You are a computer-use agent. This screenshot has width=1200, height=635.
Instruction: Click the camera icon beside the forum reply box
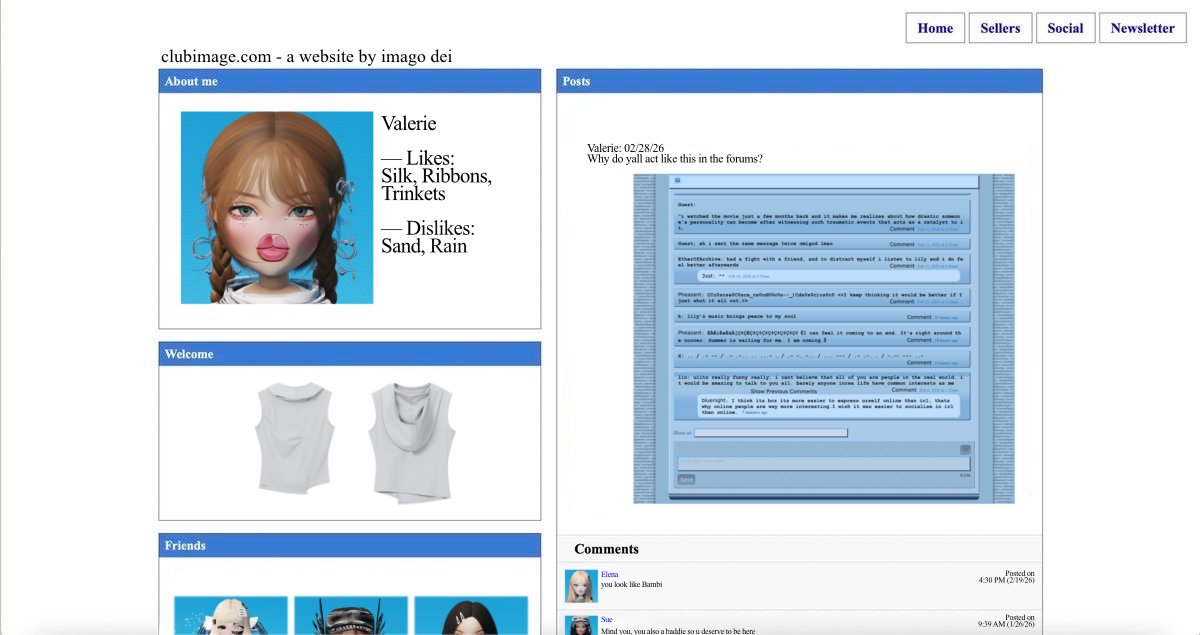point(966,449)
